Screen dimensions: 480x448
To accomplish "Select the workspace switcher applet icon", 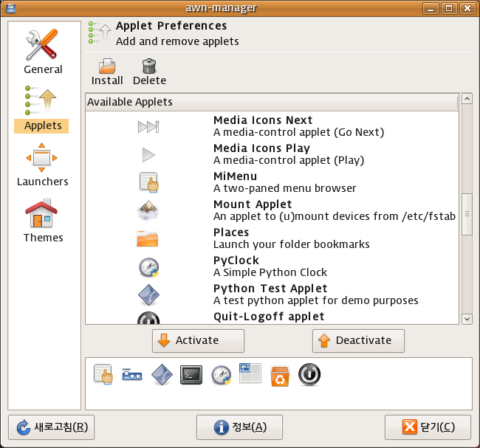I will click(x=250, y=373).
